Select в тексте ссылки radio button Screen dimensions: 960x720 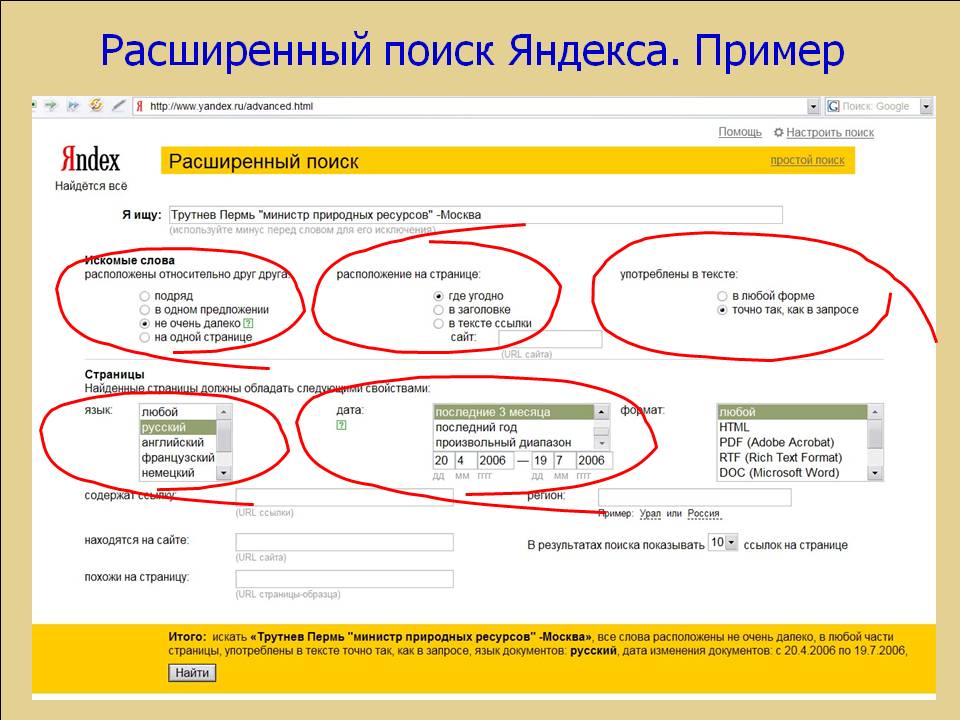438,323
